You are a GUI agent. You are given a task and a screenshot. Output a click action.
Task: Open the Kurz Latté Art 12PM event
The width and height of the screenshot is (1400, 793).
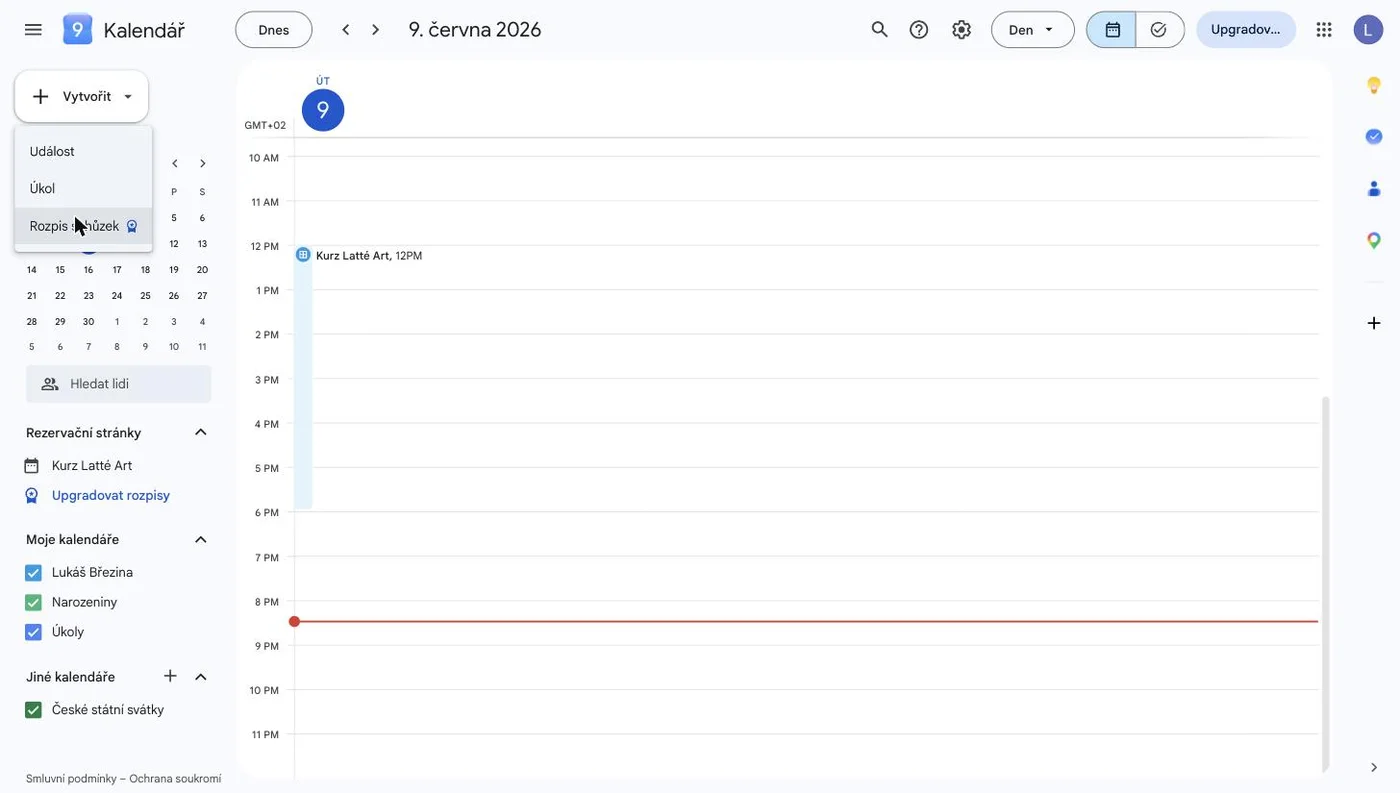coord(369,256)
